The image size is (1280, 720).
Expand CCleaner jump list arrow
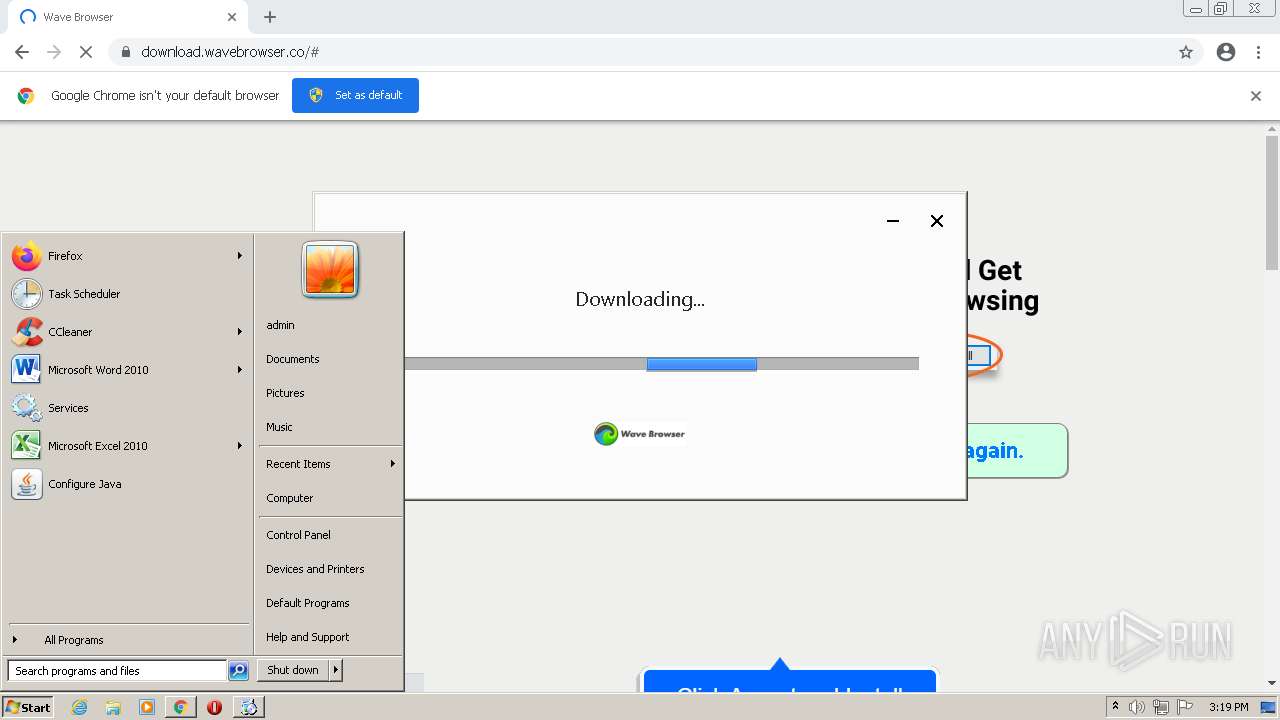coord(240,332)
